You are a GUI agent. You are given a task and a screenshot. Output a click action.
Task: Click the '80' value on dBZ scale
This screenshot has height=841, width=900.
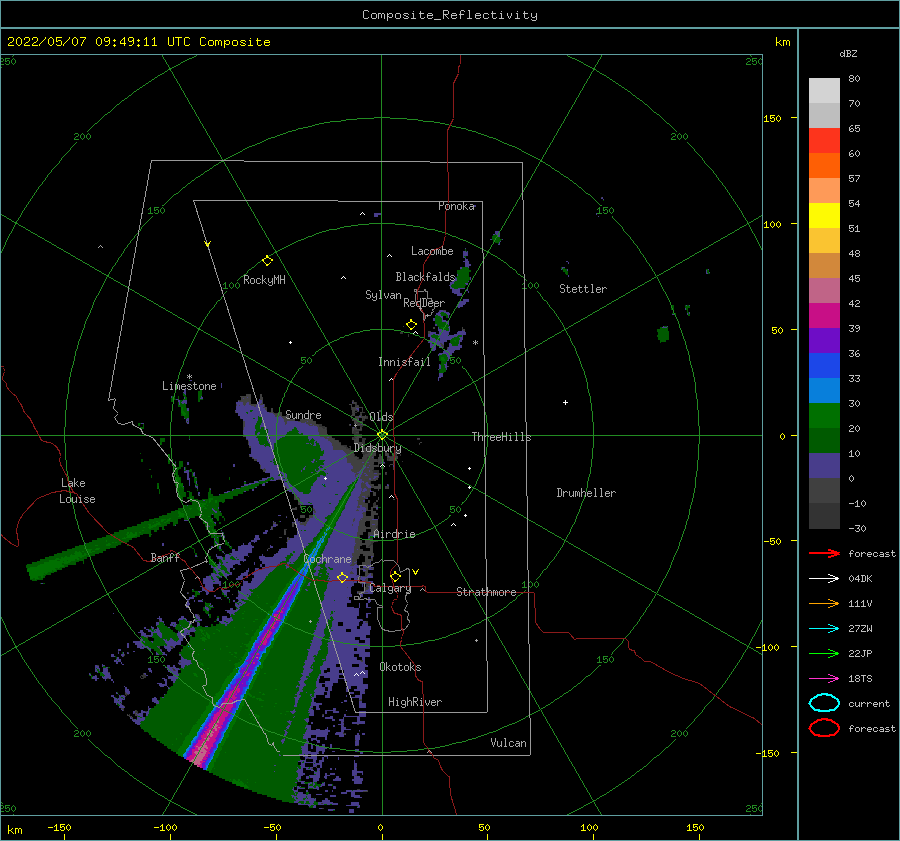pos(854,79)
